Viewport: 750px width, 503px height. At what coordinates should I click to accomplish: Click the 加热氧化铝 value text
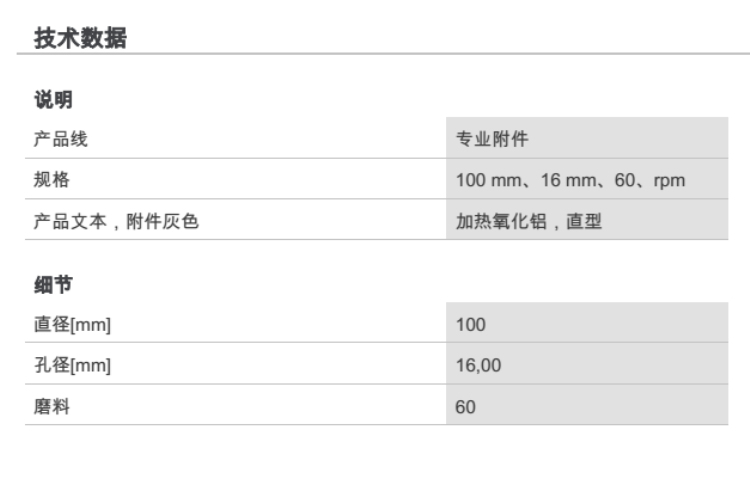(x=497, y=222)
